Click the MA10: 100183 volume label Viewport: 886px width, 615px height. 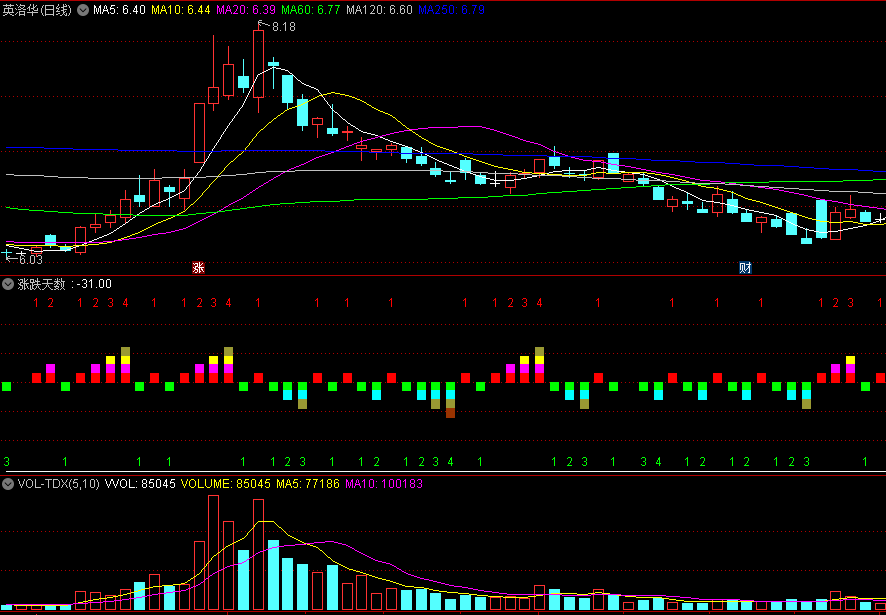pyautogui.click(x=384, y=484)
